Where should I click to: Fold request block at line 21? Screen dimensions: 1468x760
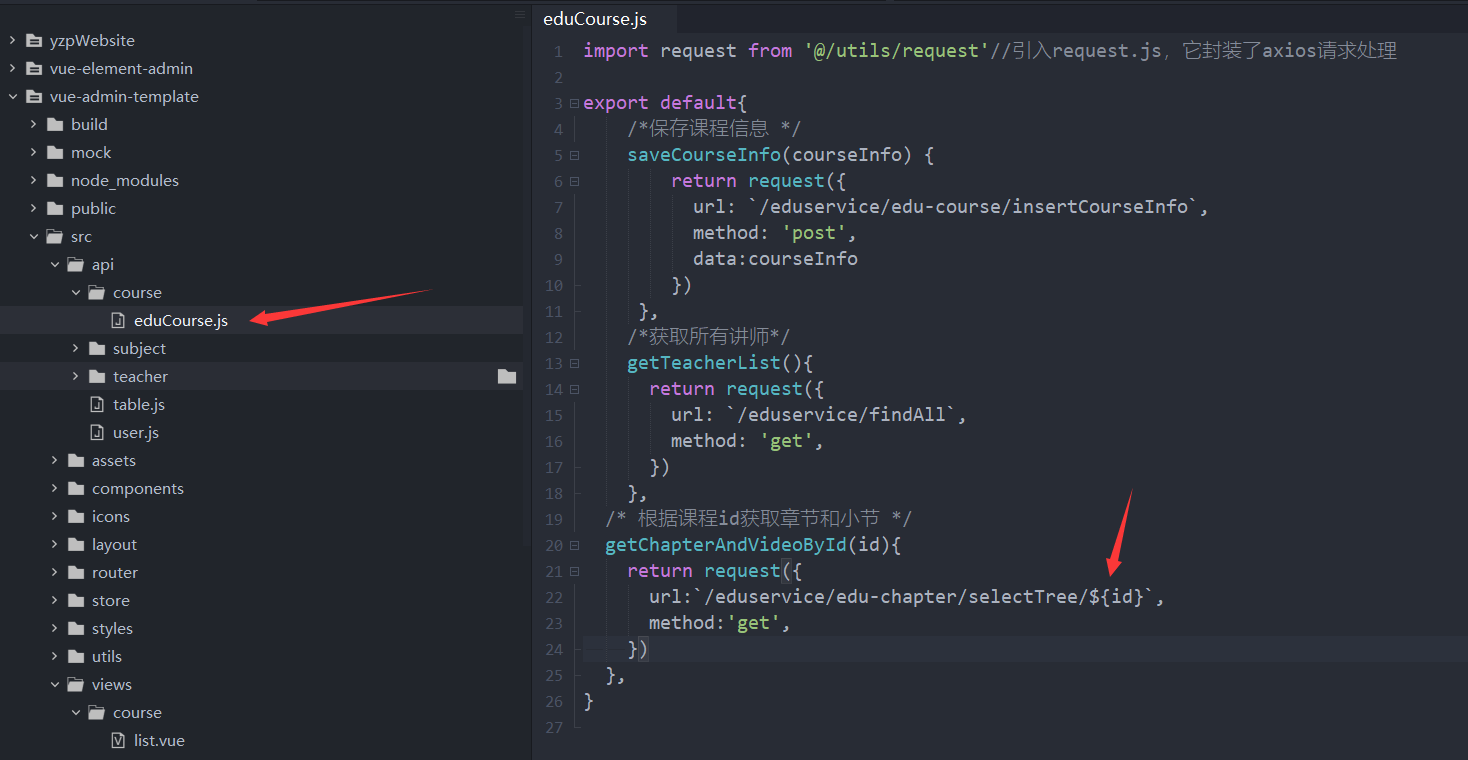[x=574, y=571]
